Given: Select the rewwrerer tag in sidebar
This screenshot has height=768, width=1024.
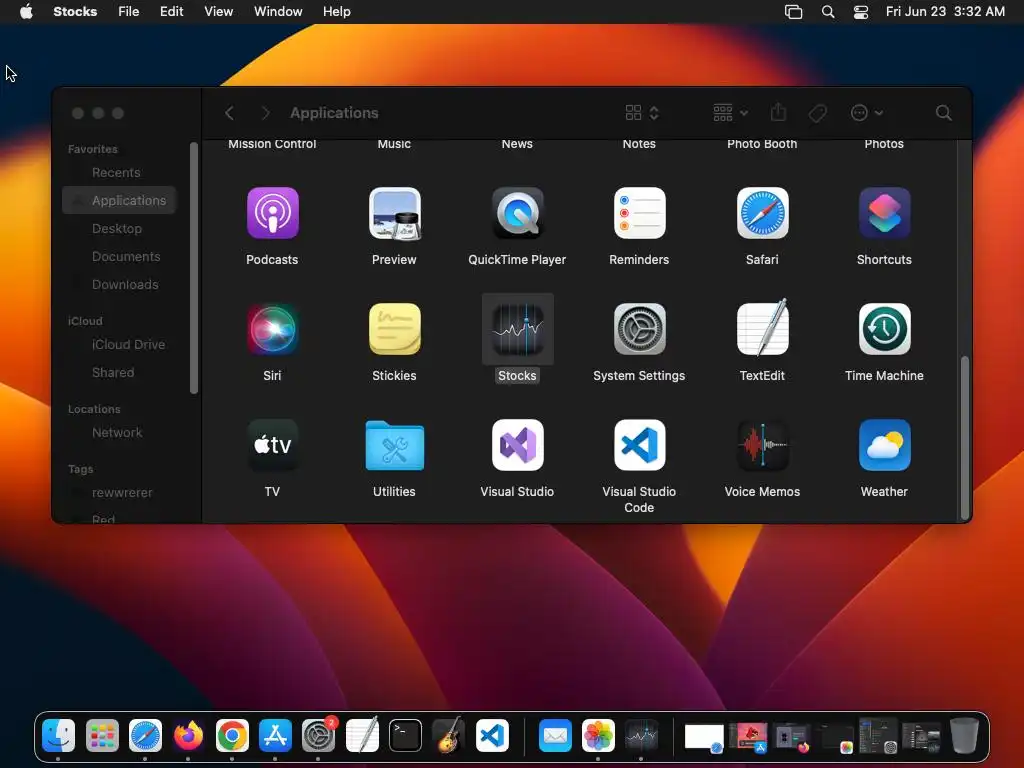Looking at the screenshot, I should tap(120, 492).
